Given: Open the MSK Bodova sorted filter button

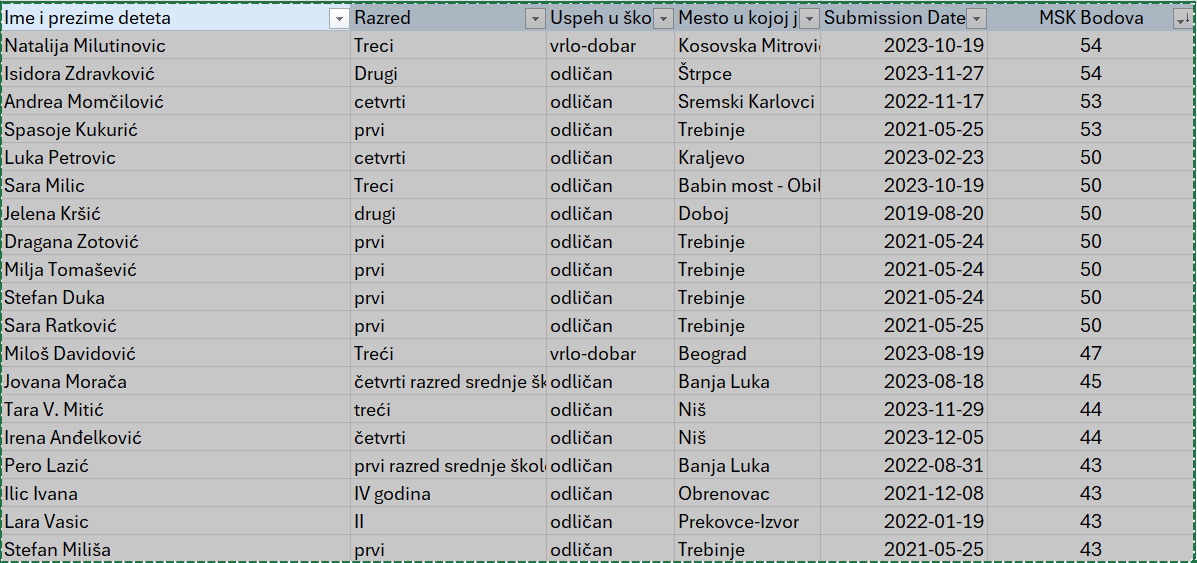Looking at the screenshot, I should 1181,19.
